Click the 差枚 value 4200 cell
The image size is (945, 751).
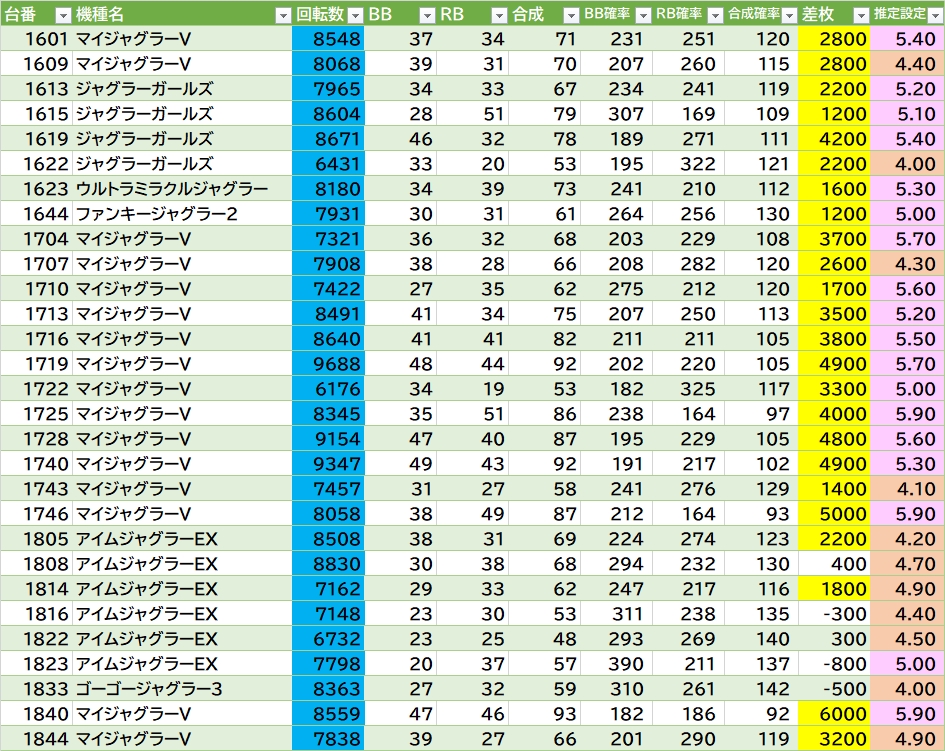(834, 139)
